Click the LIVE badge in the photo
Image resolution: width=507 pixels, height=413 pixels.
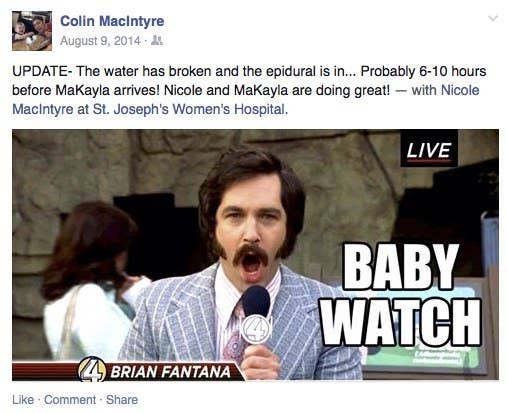coord(429,149)
